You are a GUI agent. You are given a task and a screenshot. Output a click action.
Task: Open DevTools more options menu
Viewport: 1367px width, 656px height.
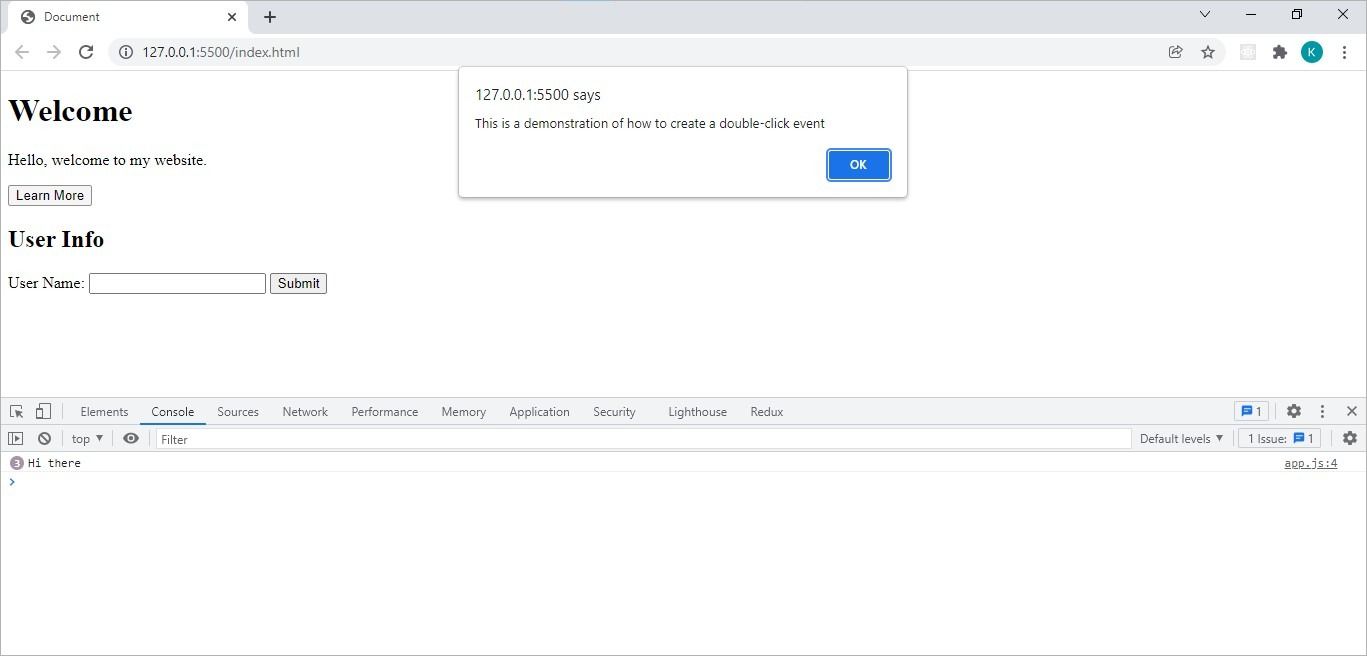pyautogui.click(x=1322, y=411)
